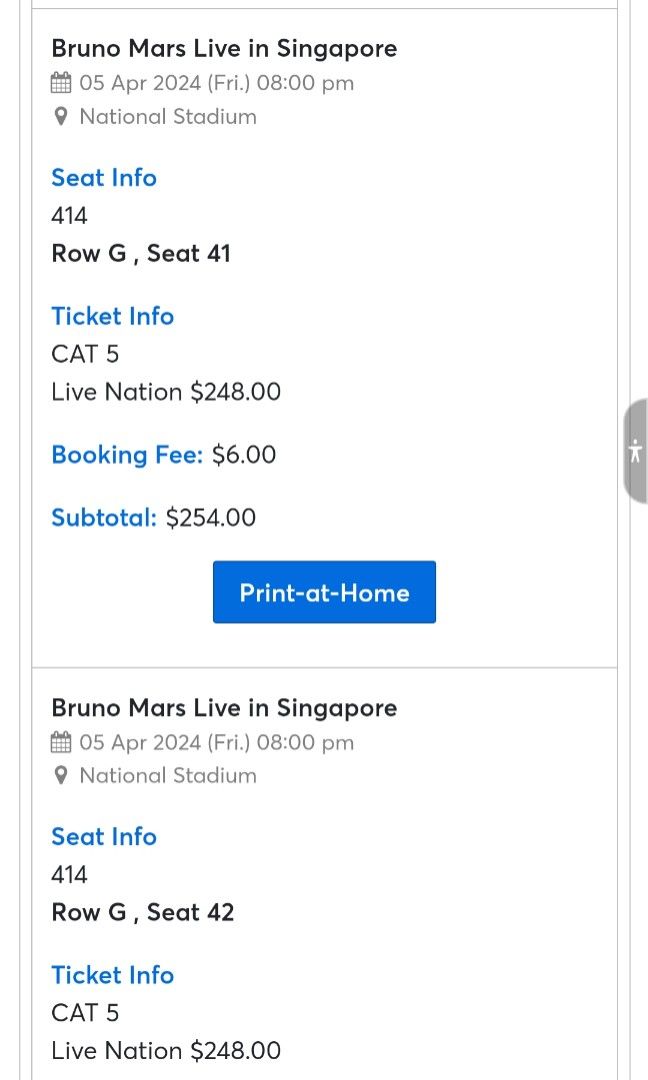648x1080 pixels.
Task: Click the CAT 5 ticket category text
Action: coord(85,354)
